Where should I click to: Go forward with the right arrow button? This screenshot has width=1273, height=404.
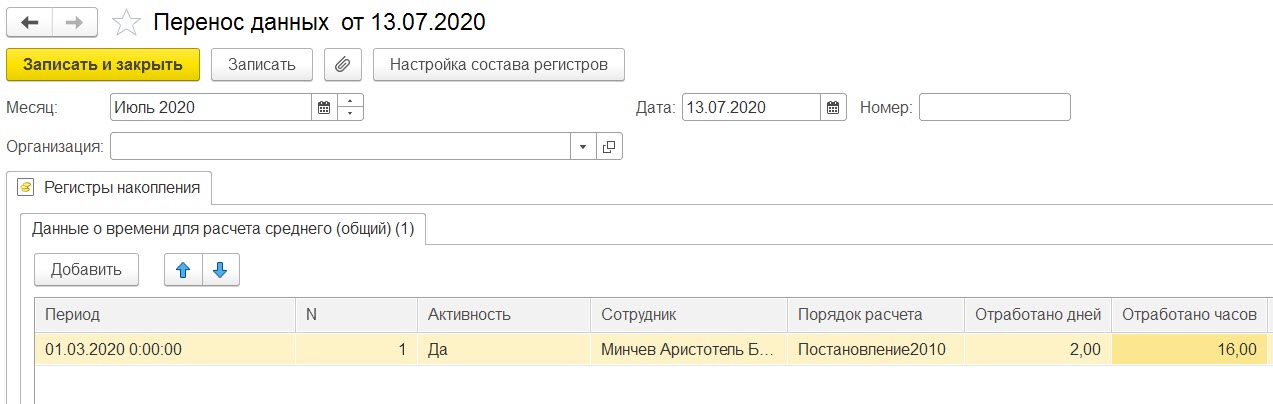coord(76,21)
